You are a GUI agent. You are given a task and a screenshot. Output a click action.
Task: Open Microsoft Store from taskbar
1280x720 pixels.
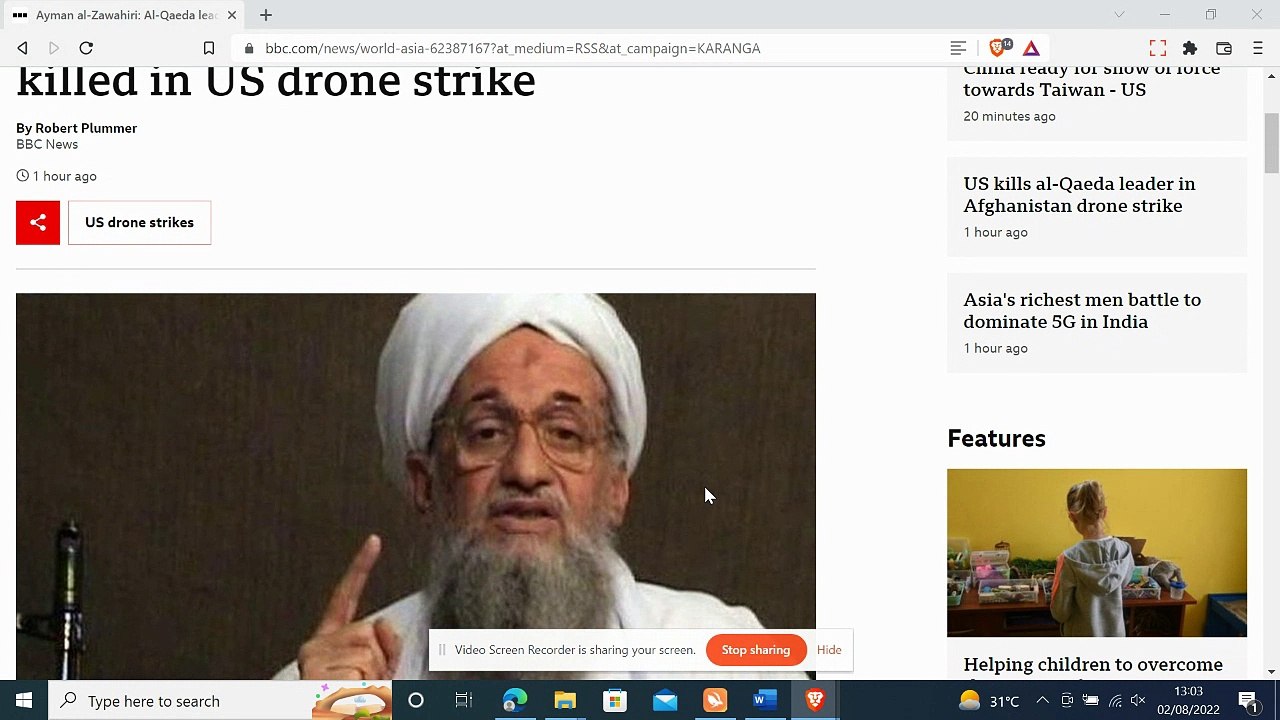pyautogui.click(x=615, y=701)
